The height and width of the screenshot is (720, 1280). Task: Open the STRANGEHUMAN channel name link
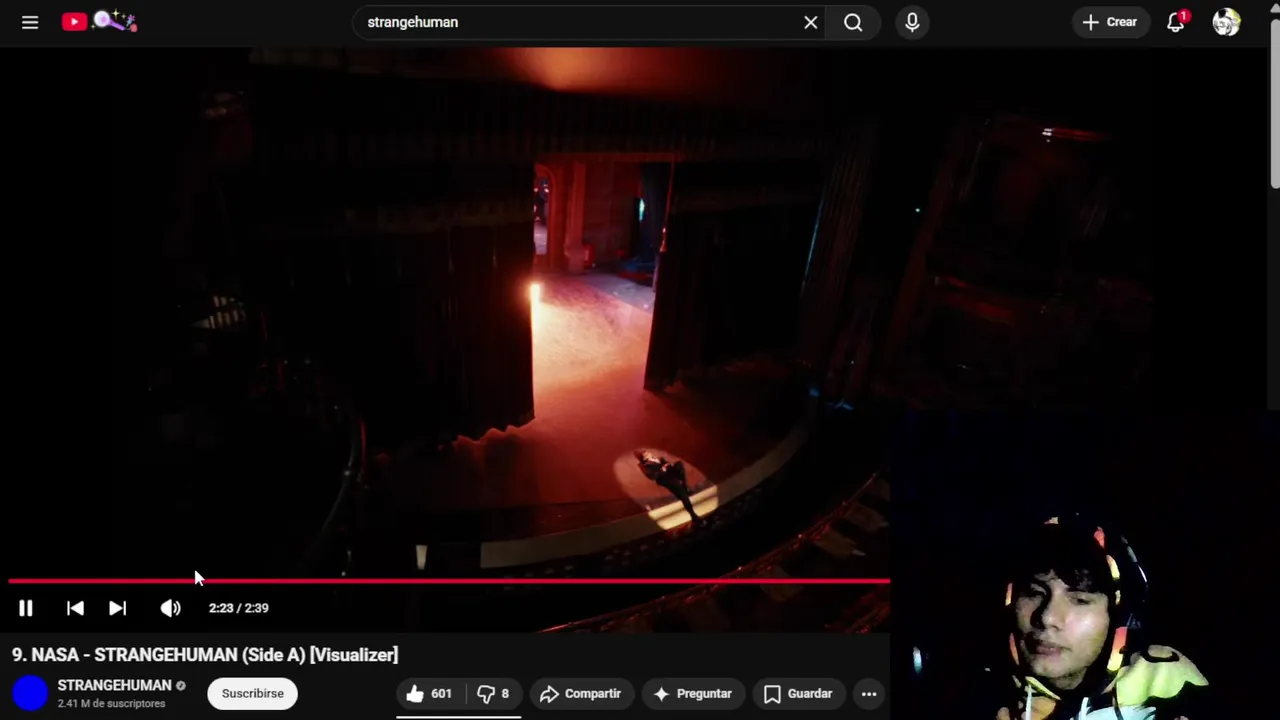tap(114, 685)
